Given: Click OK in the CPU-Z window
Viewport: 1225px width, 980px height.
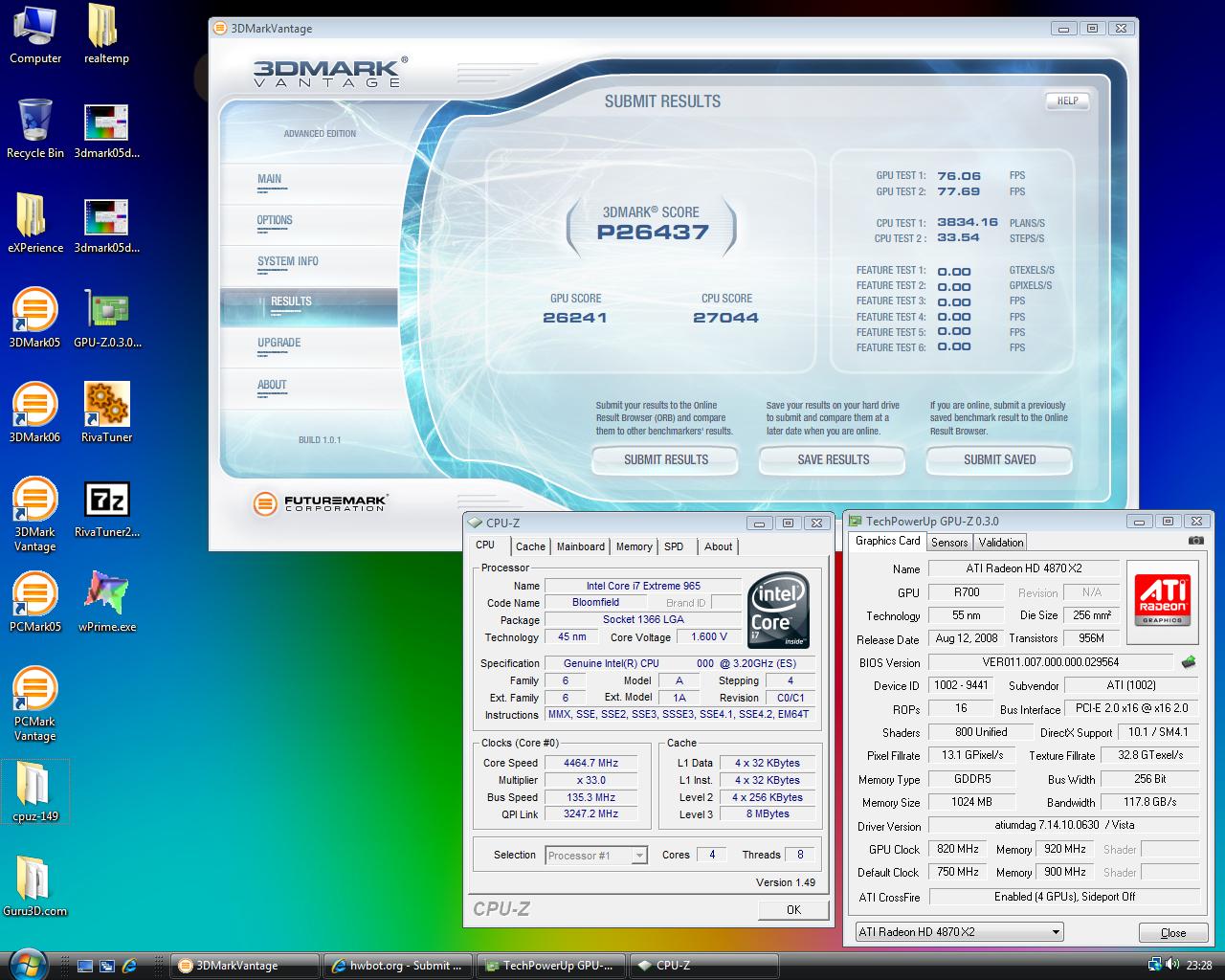Looking at the screenshot, I should click(x=793, y=909).
